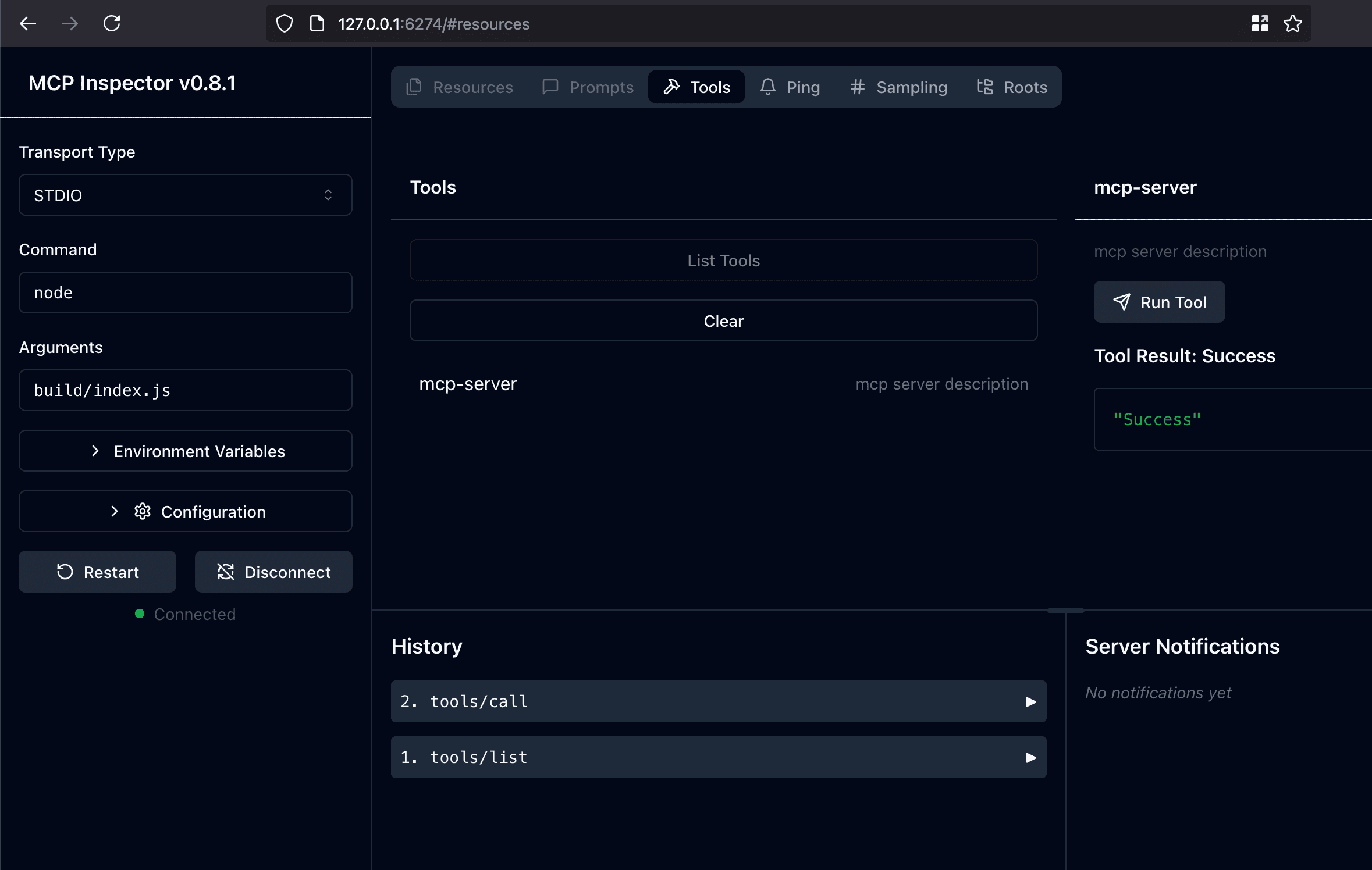
Task: Open the Sampling tab
Action: tap(899, 87)
